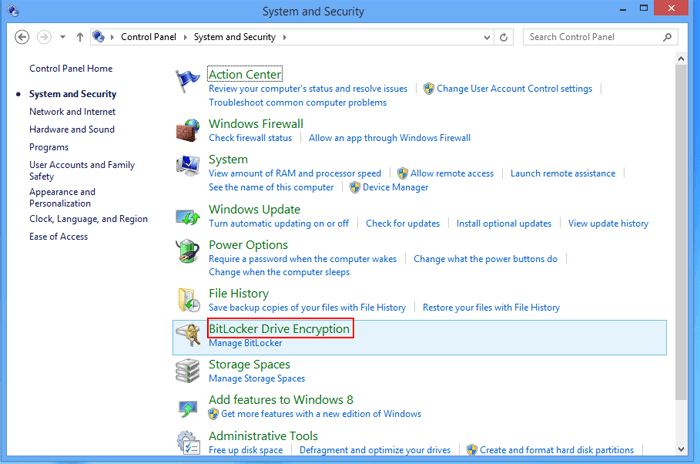This screenshot has width=700, height=464.
Task: Expand the chevron after System and Security breadcrumb
Action: coord(284,37)
